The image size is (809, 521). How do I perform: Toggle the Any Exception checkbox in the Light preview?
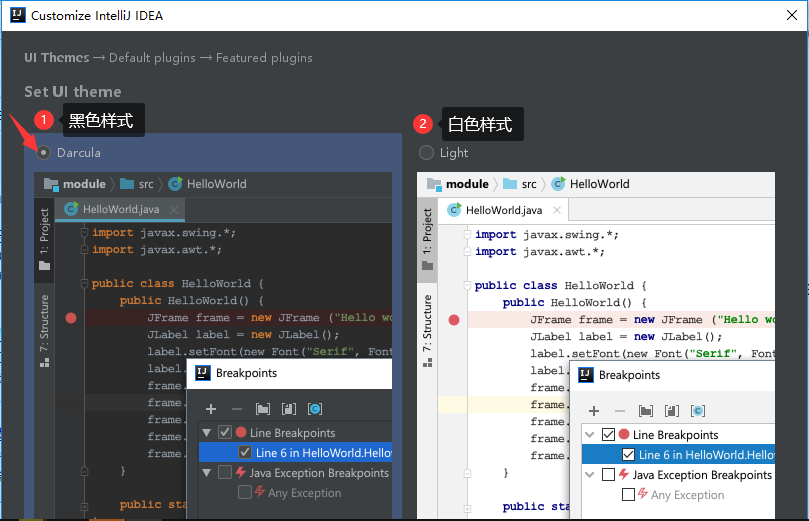click(x=628, y=495)
